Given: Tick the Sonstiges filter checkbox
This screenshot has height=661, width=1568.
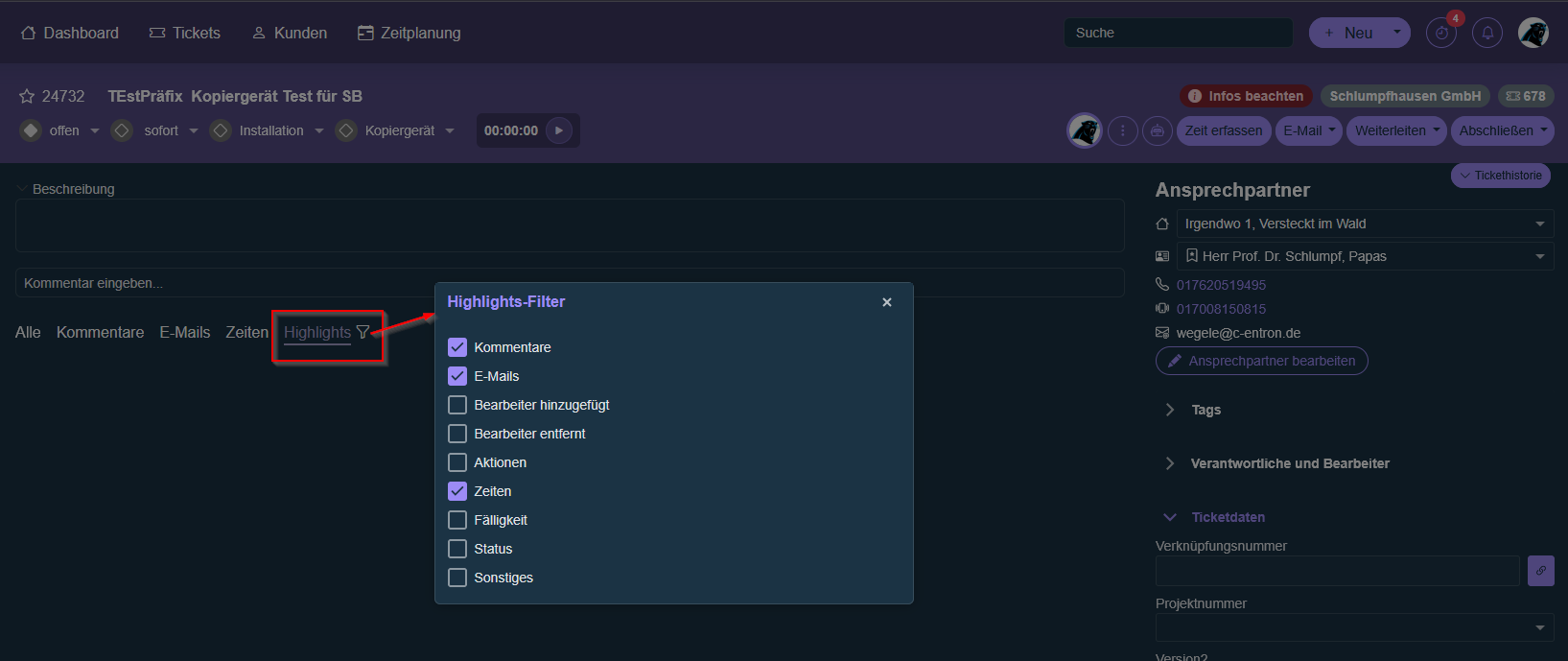Looking at the screenshot, I should click(457, 578).
